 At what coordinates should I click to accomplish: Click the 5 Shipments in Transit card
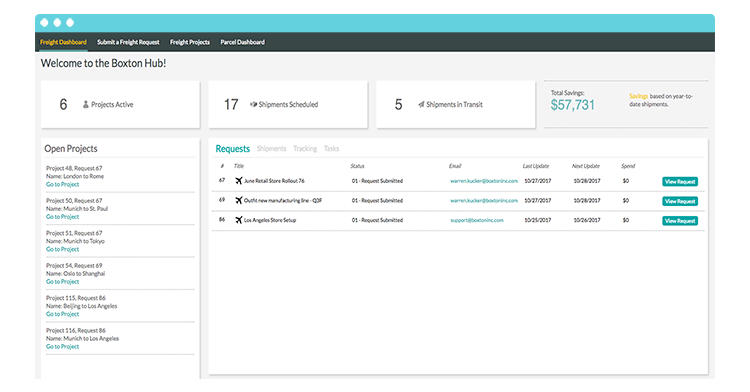click(455, 104)
